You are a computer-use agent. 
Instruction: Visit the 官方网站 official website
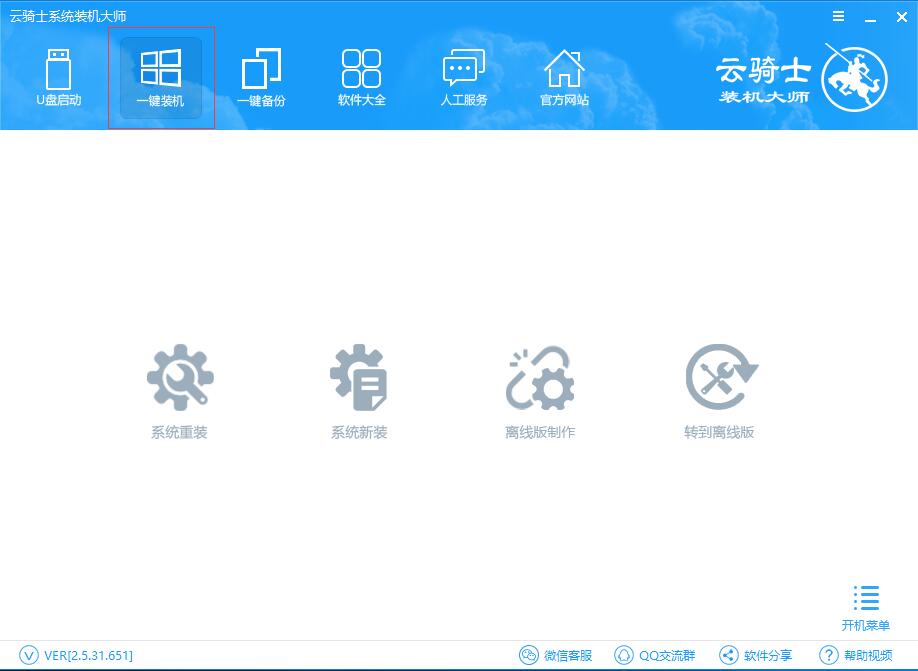[x=564, y=78]
